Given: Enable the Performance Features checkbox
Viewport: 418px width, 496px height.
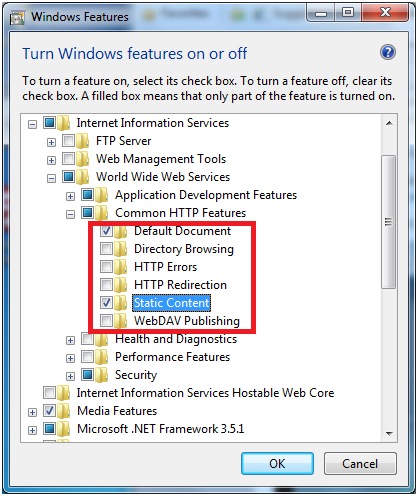Looking at the screenshot, I should (88, 357).
